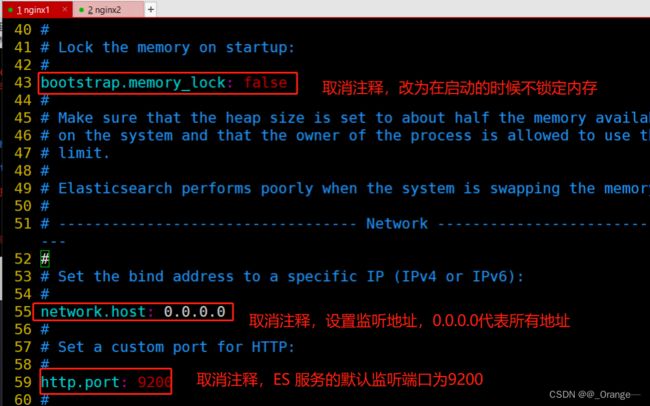Click the red annotation about default port 9200

click(340, 379)
